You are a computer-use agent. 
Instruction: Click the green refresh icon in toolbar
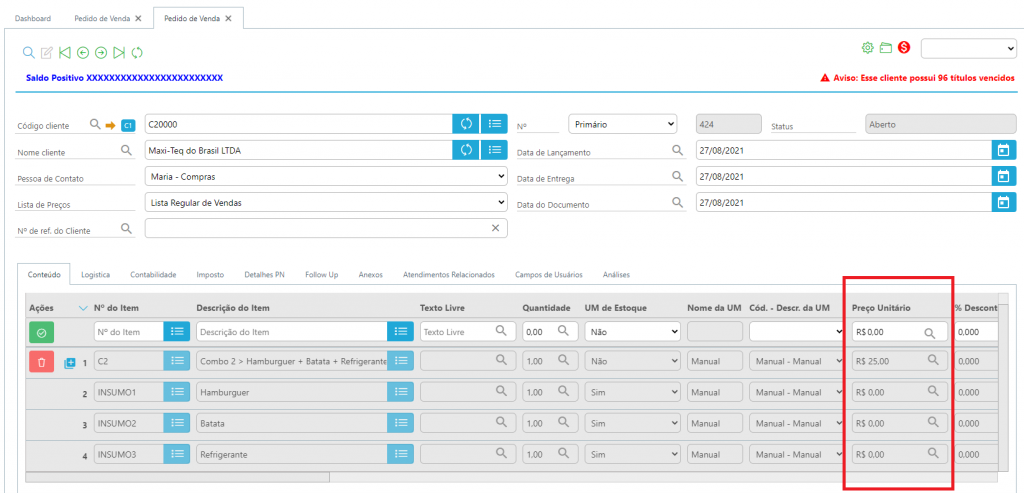click(x=137, y=52)
